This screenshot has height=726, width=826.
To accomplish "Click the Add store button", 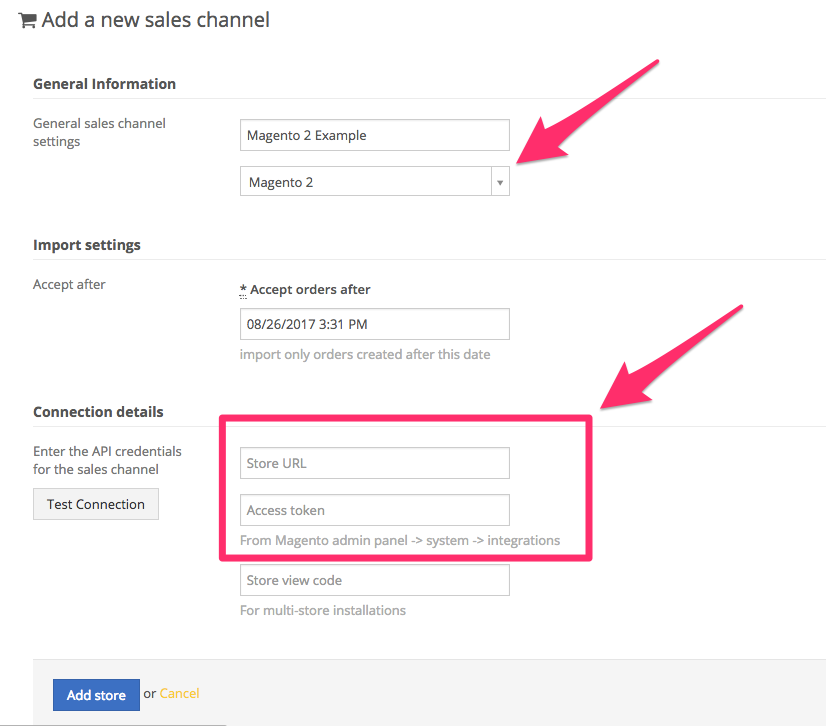I will coord(96,695).
